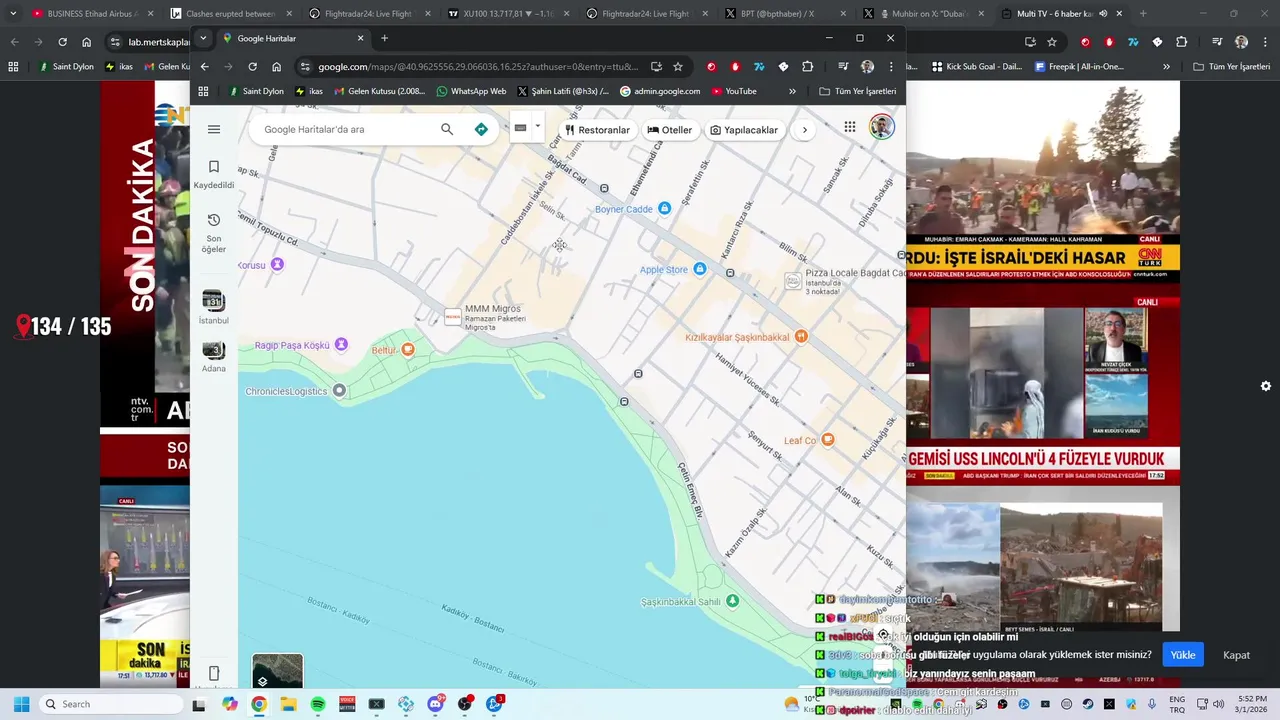Open the Kaydedildi saved places
The image size is (1280, 720).
coord(214,174)
